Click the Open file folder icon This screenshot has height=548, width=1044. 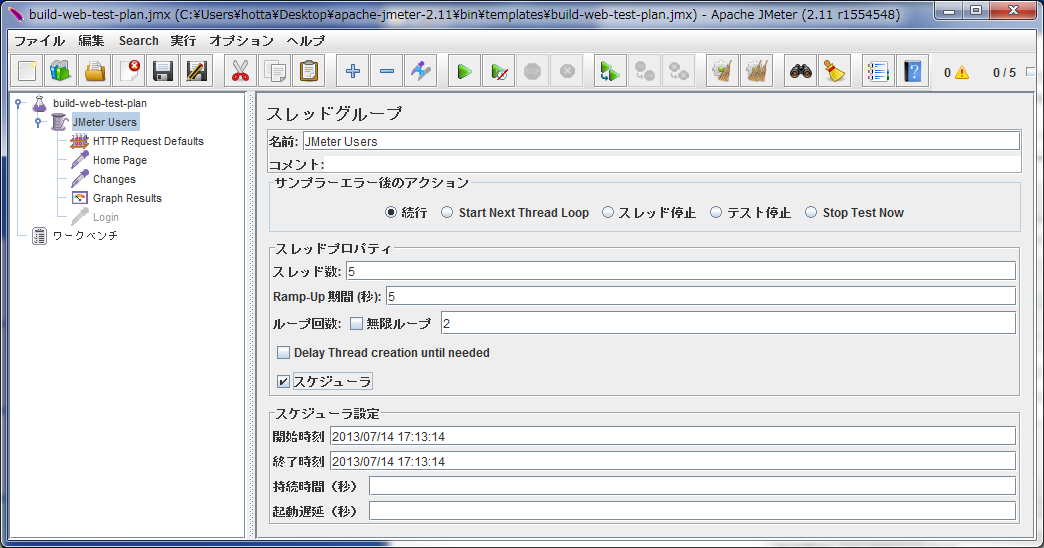click(x=95, y=71)
